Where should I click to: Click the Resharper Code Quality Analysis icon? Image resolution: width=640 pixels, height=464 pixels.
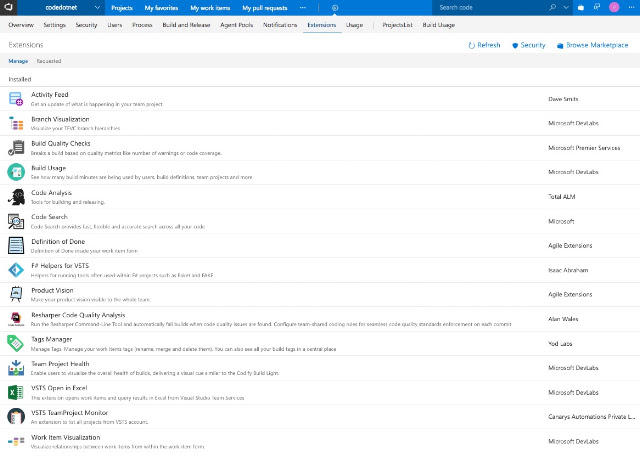[16, 319]
